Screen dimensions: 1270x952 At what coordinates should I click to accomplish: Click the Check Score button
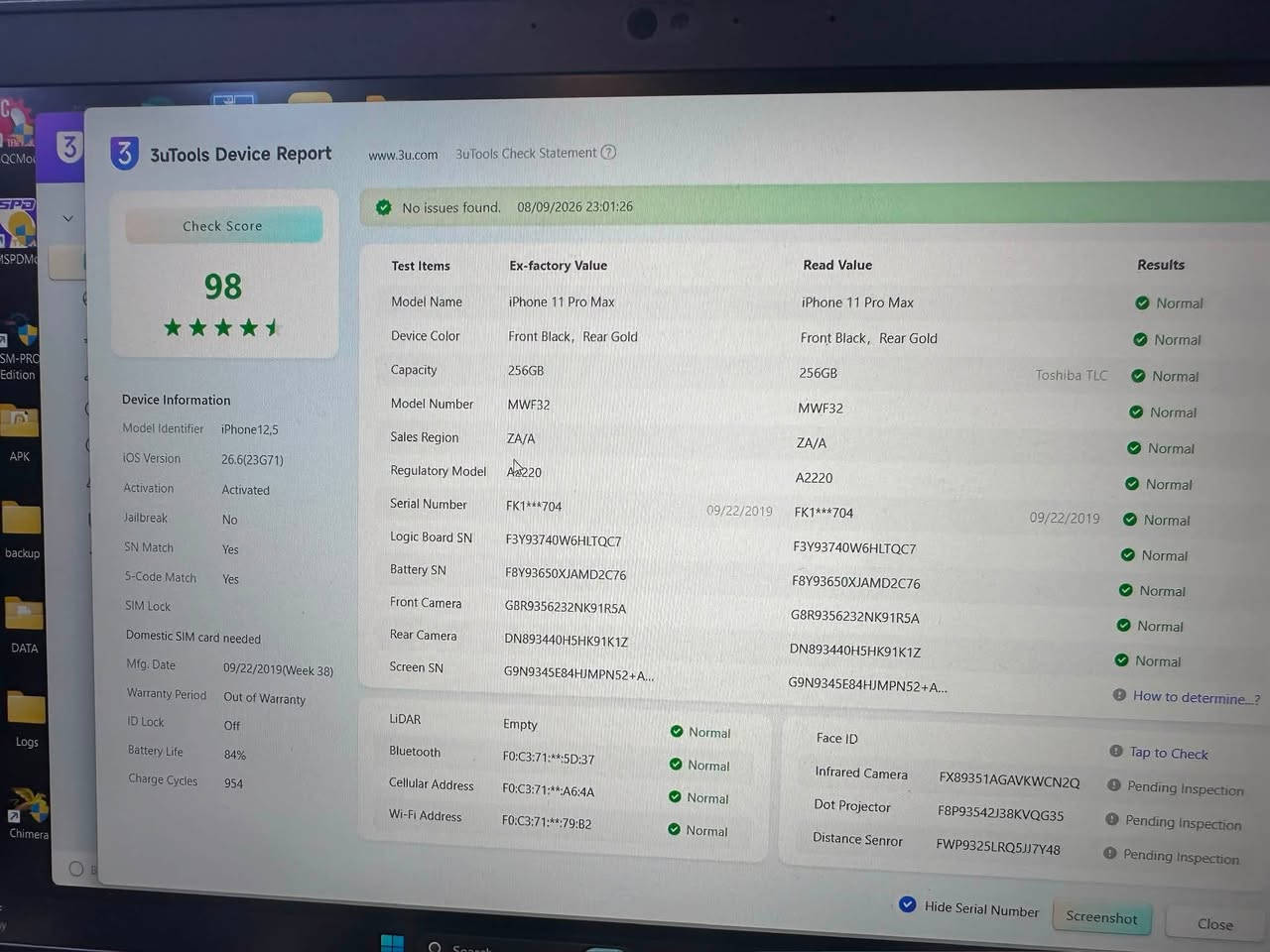(223, 225)
